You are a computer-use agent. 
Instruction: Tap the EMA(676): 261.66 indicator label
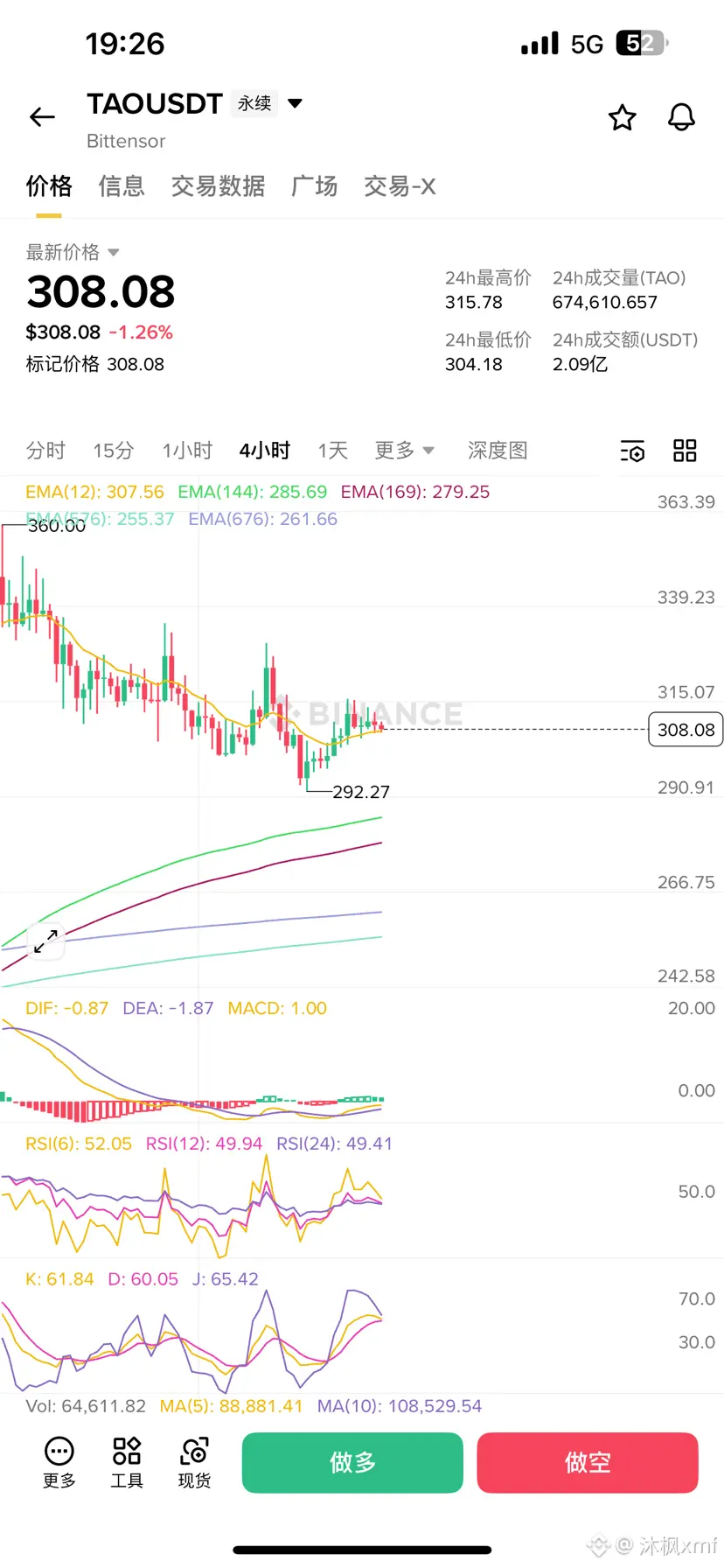[263, 519]
